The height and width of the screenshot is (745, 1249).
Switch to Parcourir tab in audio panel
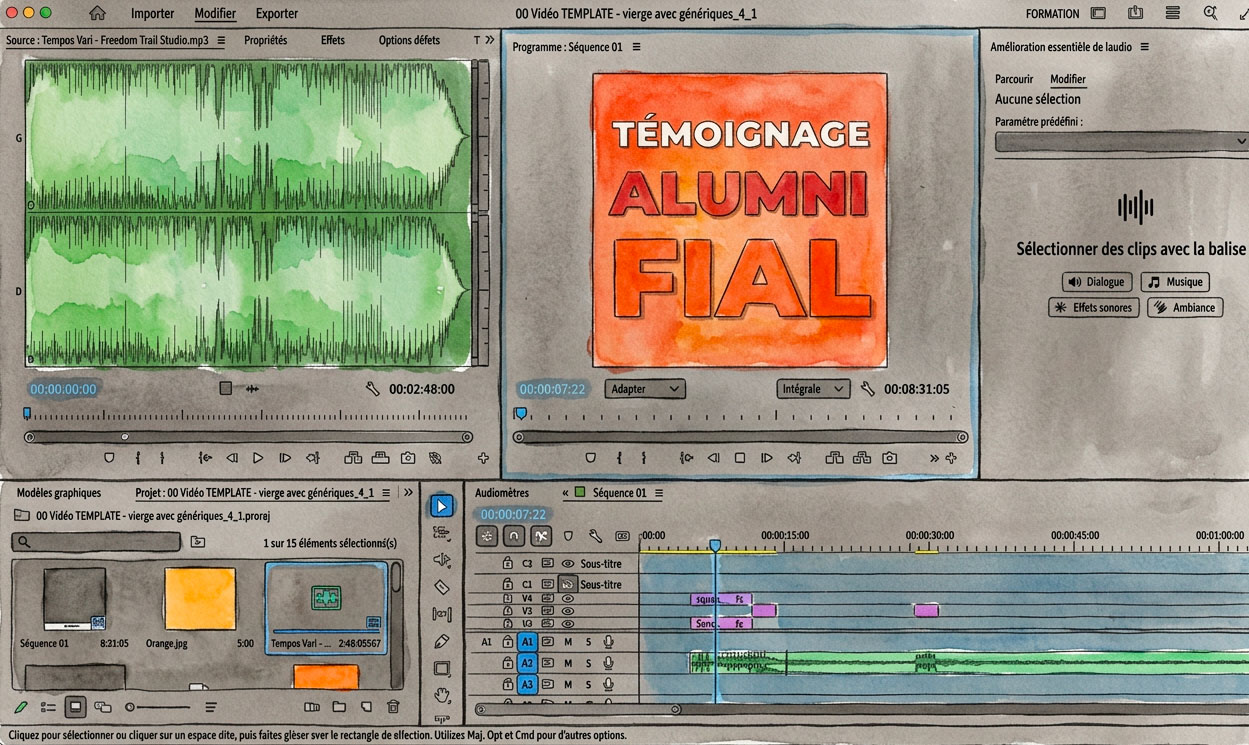coord(1014,79)
